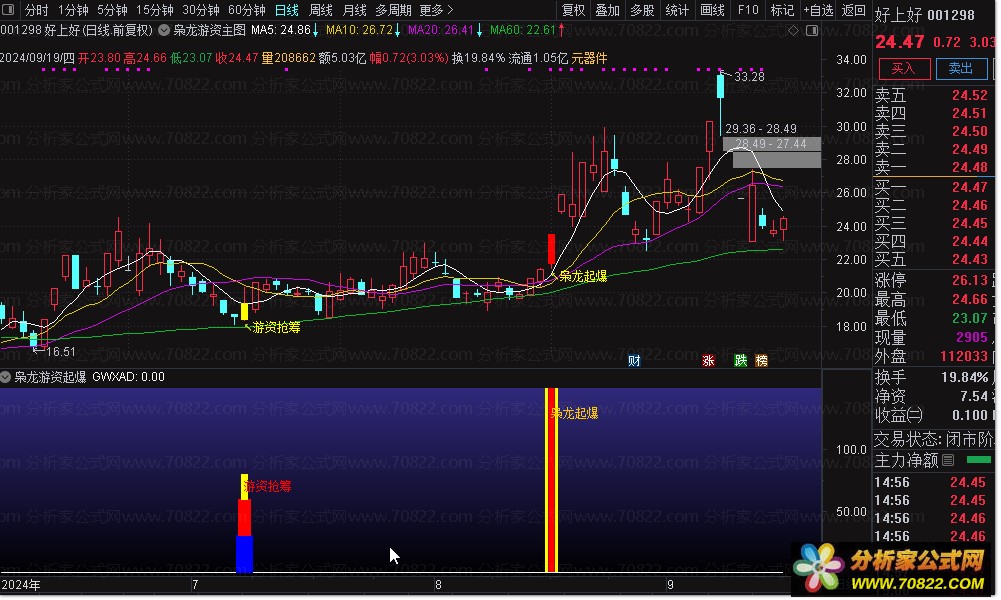The height and width of the screenshot is (600, 1001).
Task: Click the 买一 price 24.47
Action: [969, 187]
